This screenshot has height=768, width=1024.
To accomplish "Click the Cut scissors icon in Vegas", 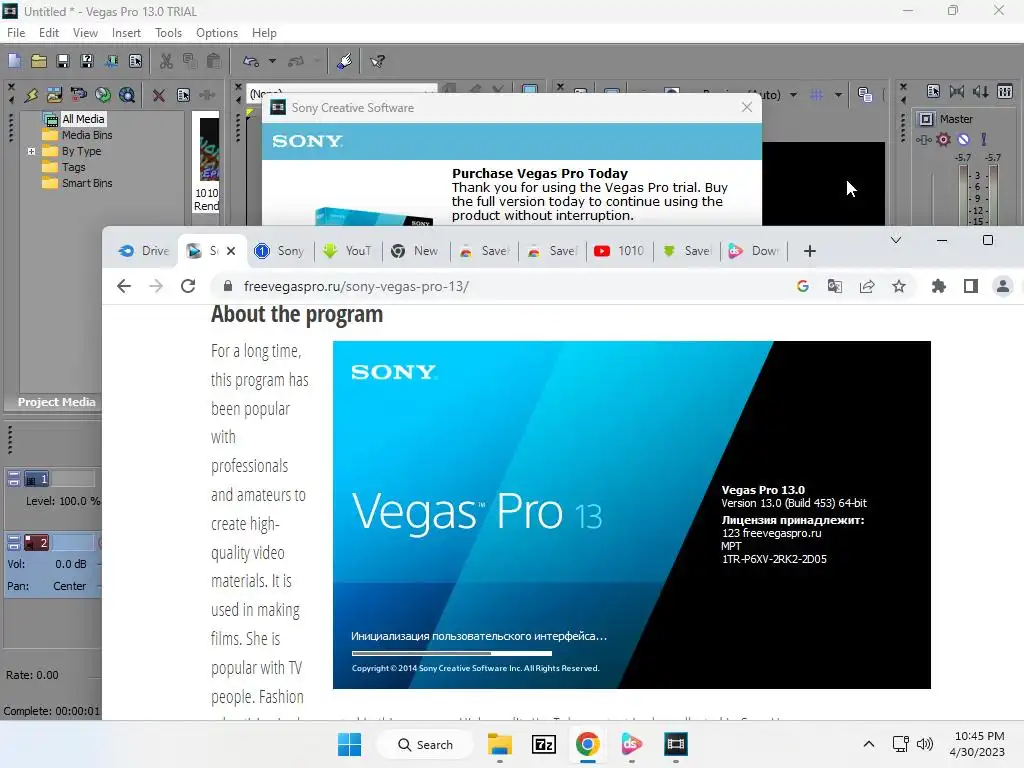I will click(167, 61).
